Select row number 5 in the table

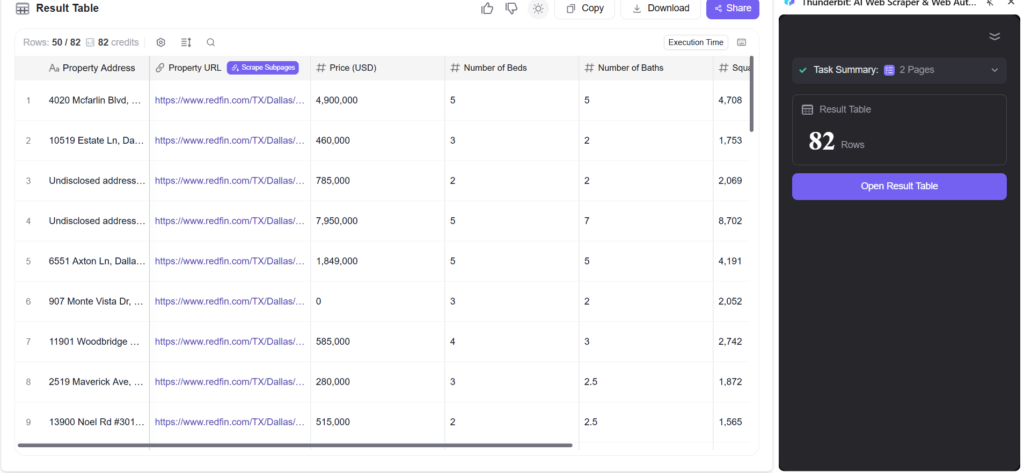pos(28,261)
